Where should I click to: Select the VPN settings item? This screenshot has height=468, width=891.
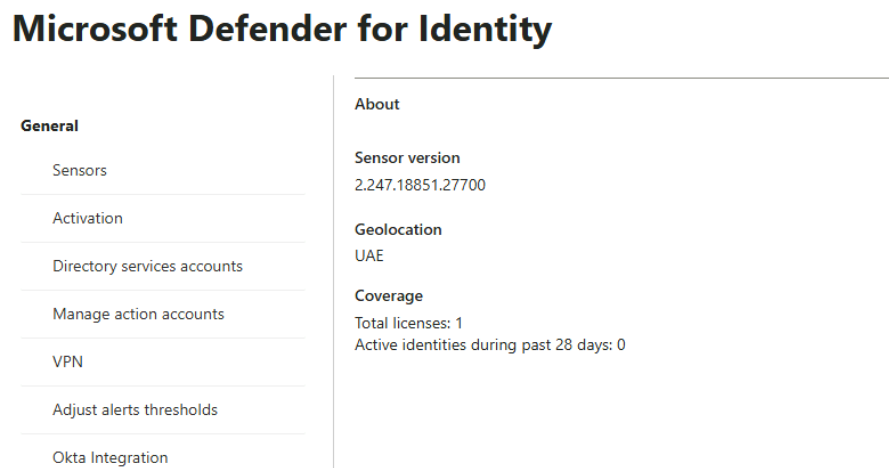click(67, 362)
